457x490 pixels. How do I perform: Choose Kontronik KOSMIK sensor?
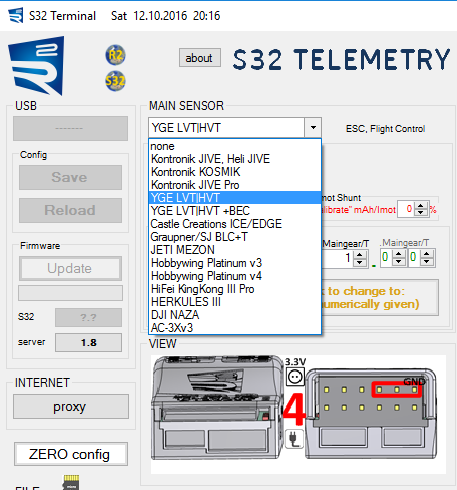pos(235,172)
